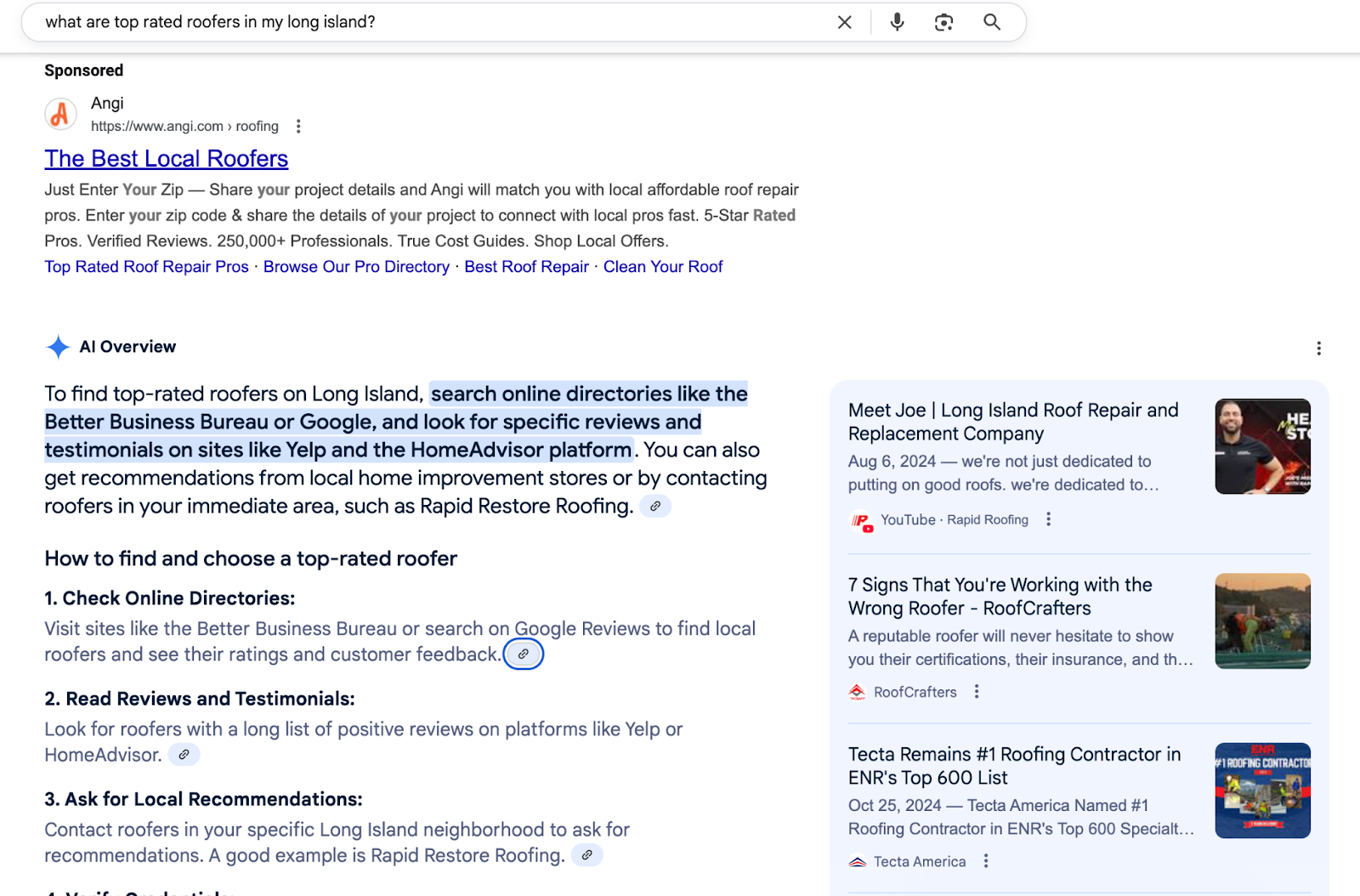Follow the 'Best Roof Repair' sitelink
1360x896 pixels.
point(526,267)
